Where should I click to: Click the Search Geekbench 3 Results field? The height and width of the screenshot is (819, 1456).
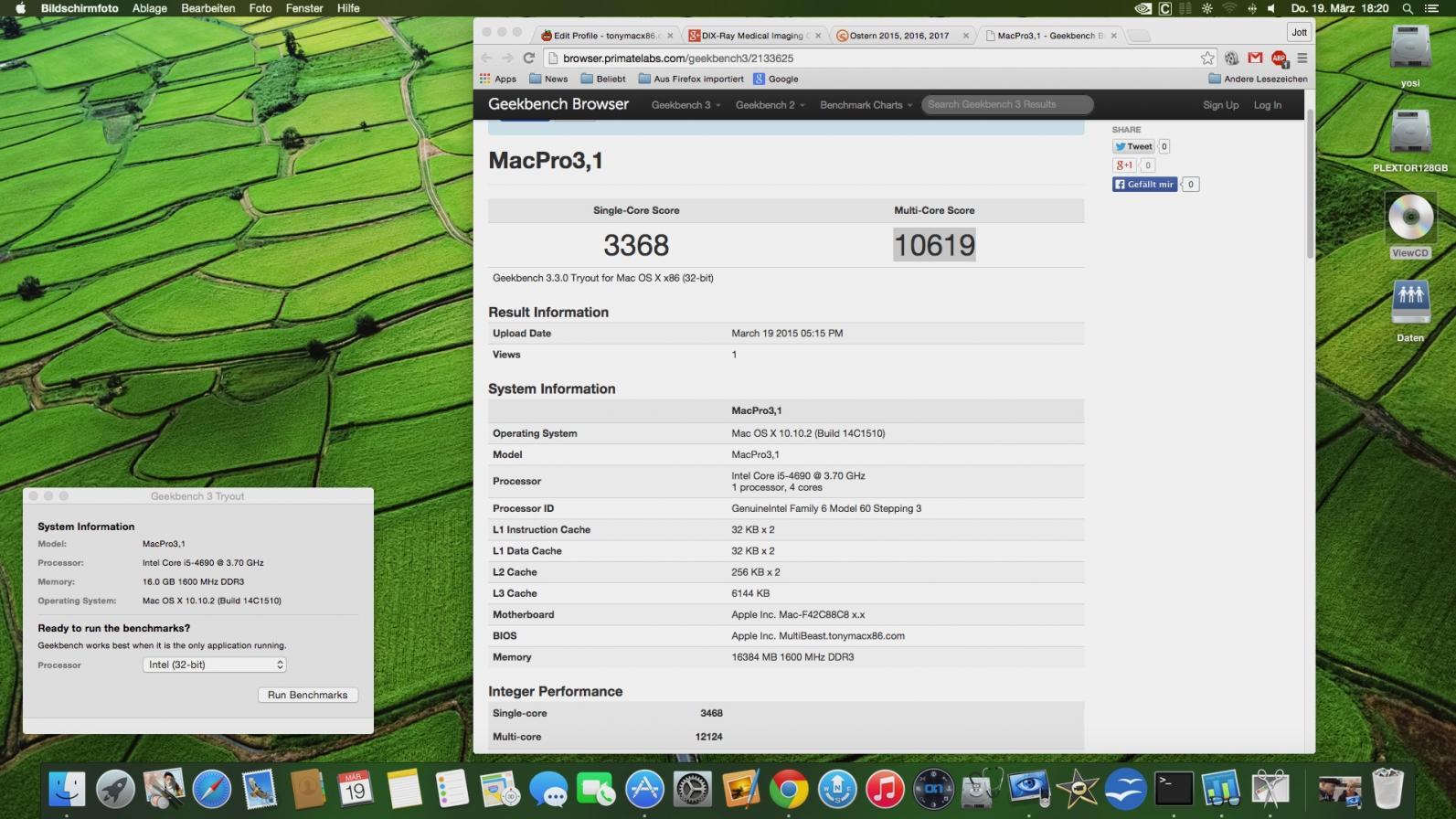[x=1007, y=104]
